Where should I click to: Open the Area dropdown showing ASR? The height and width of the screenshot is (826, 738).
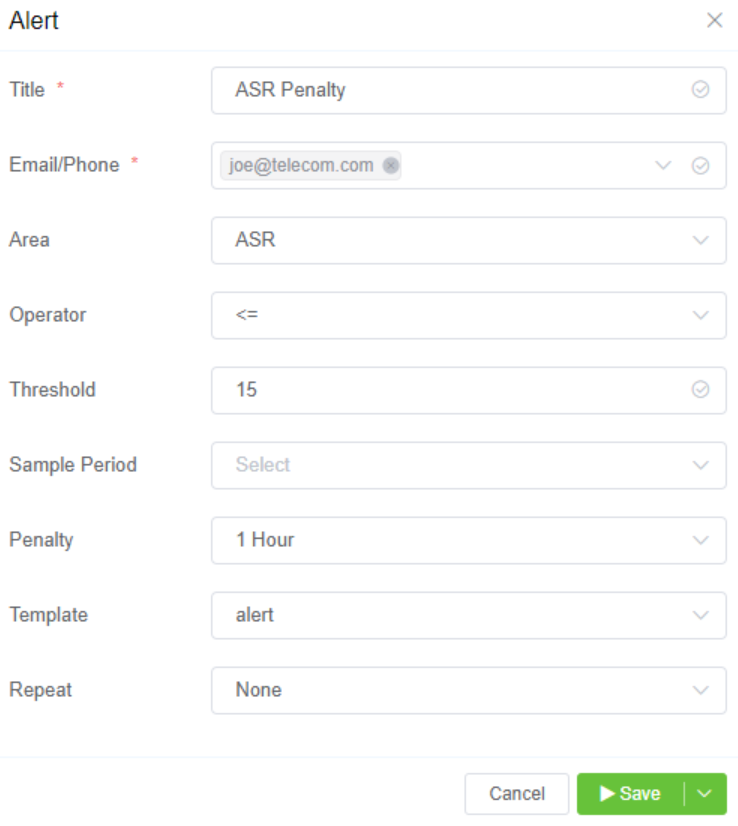point(468,240)
